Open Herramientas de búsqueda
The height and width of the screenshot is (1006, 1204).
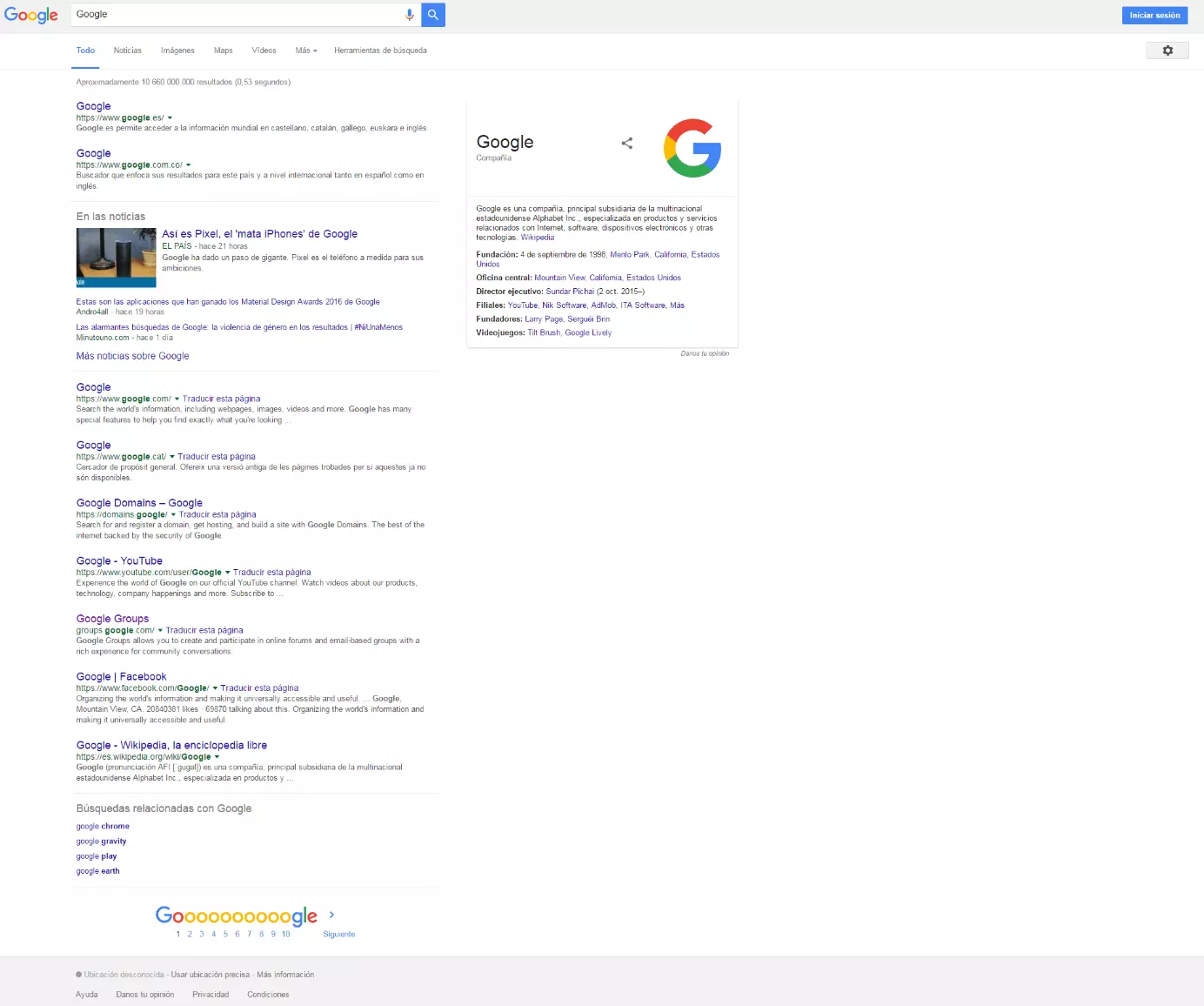(380, 50)
